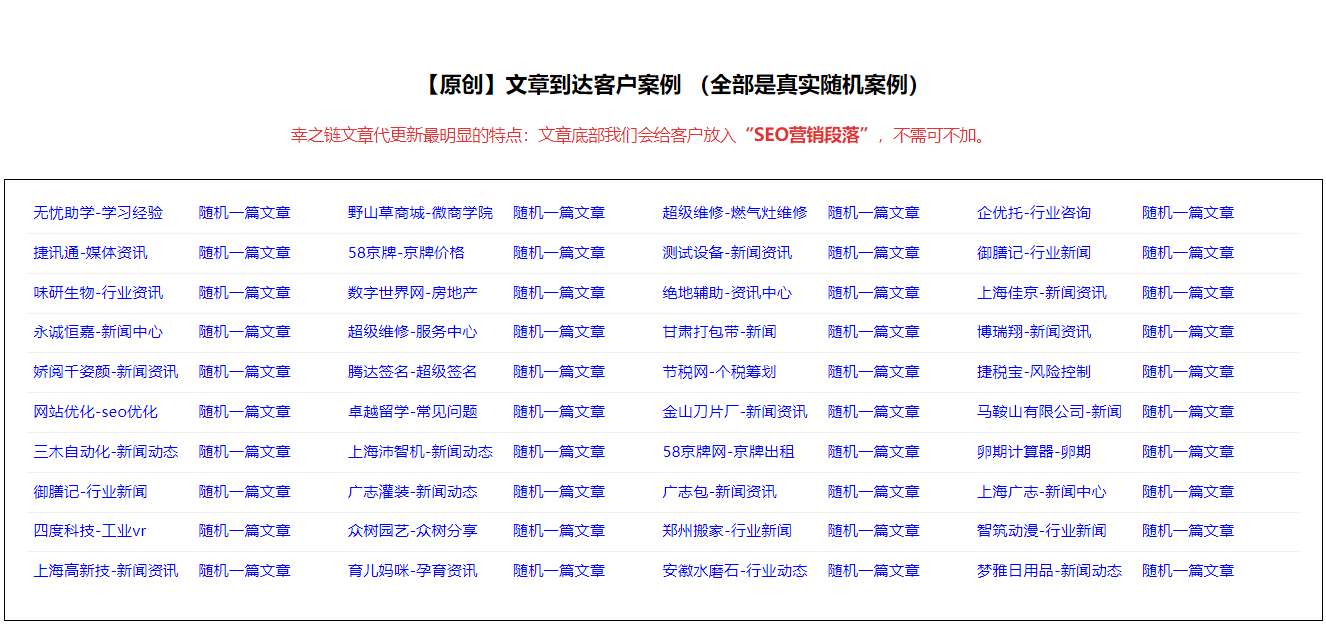Follow the 广志包-新闻资讯 link

[719, 492]
